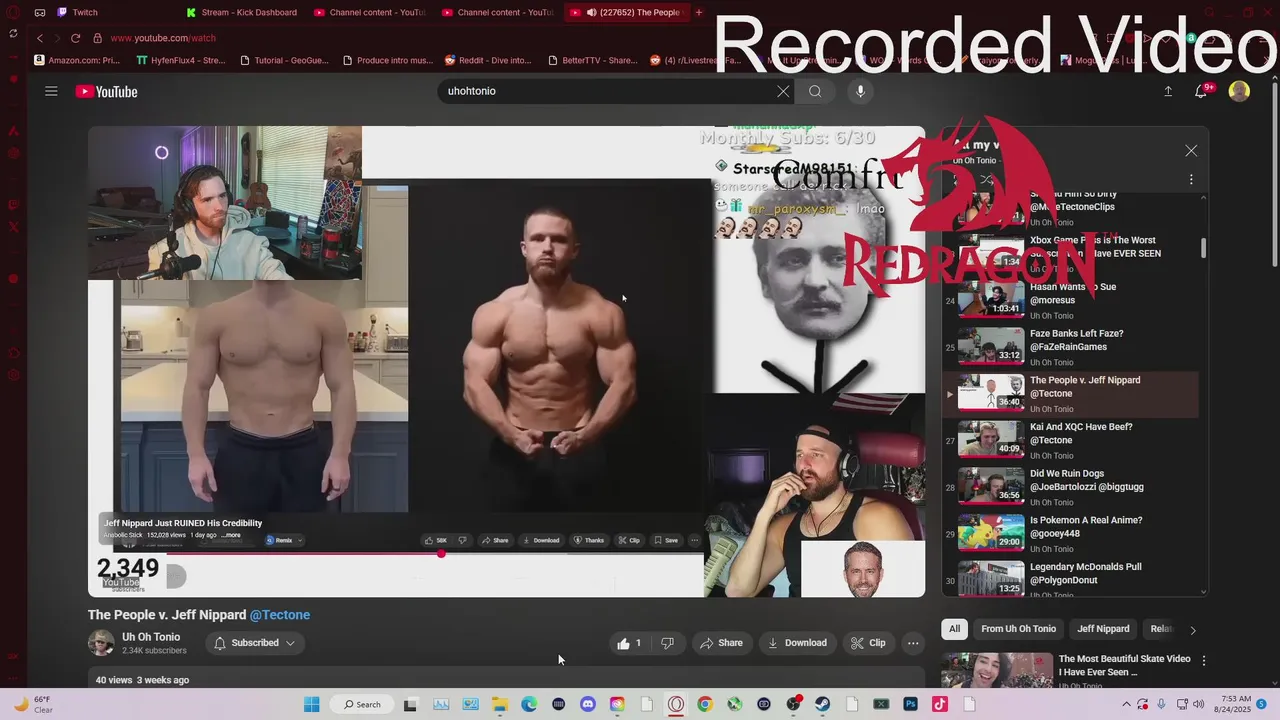Click the Clip button

868,643
